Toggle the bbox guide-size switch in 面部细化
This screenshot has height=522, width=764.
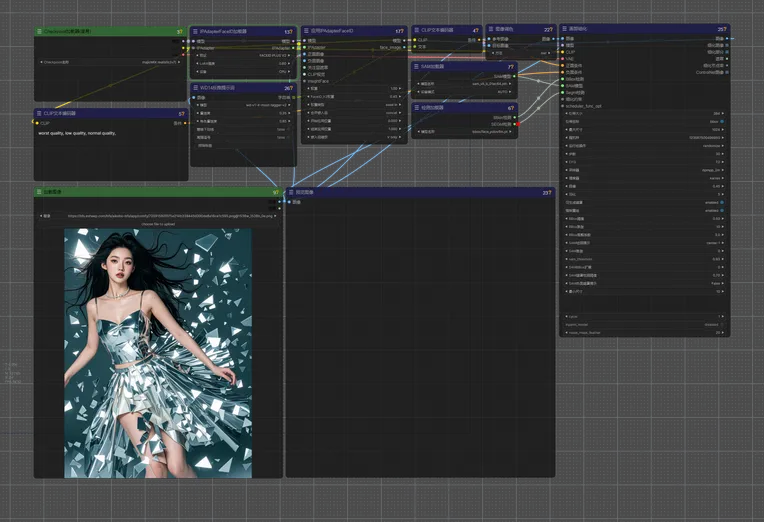point(722,121)
